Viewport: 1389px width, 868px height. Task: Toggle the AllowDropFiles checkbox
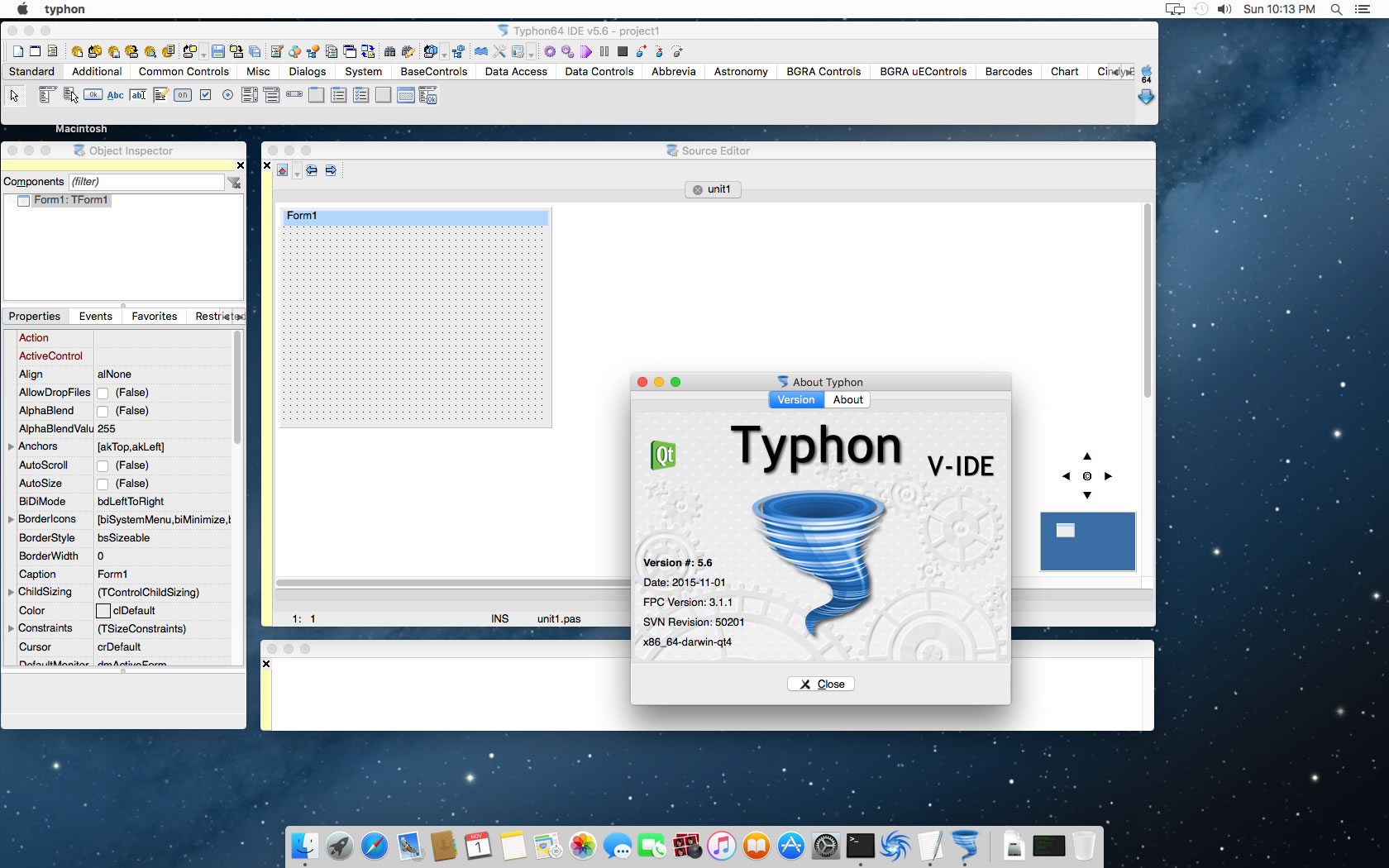(x=103, y=393)
